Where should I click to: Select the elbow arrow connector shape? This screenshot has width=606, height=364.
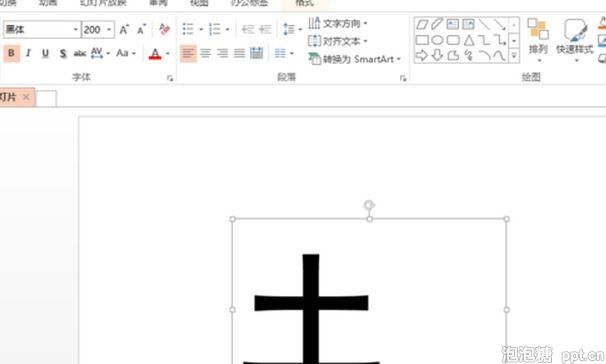500,40
